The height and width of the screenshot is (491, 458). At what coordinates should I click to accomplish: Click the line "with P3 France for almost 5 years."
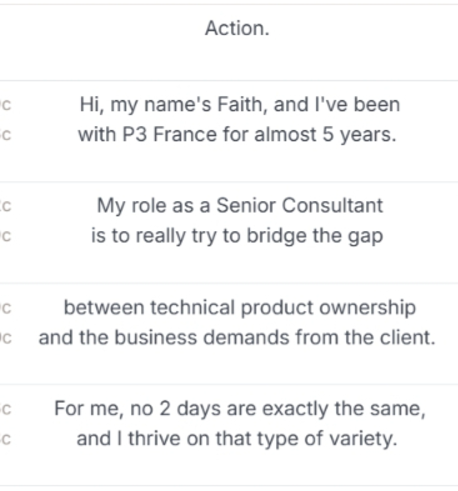tap(237, 135)
